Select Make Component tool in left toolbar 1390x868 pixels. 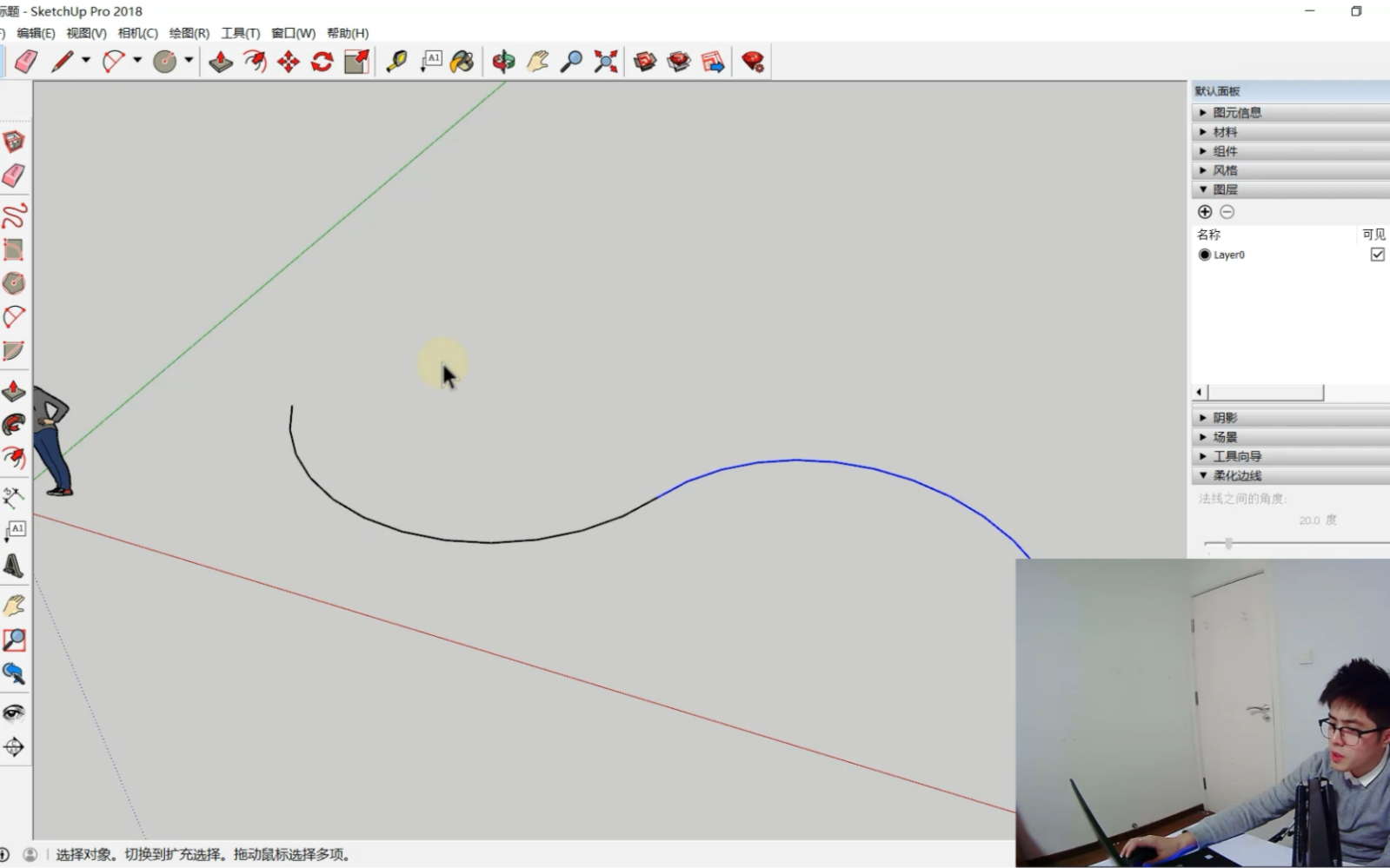14,142
